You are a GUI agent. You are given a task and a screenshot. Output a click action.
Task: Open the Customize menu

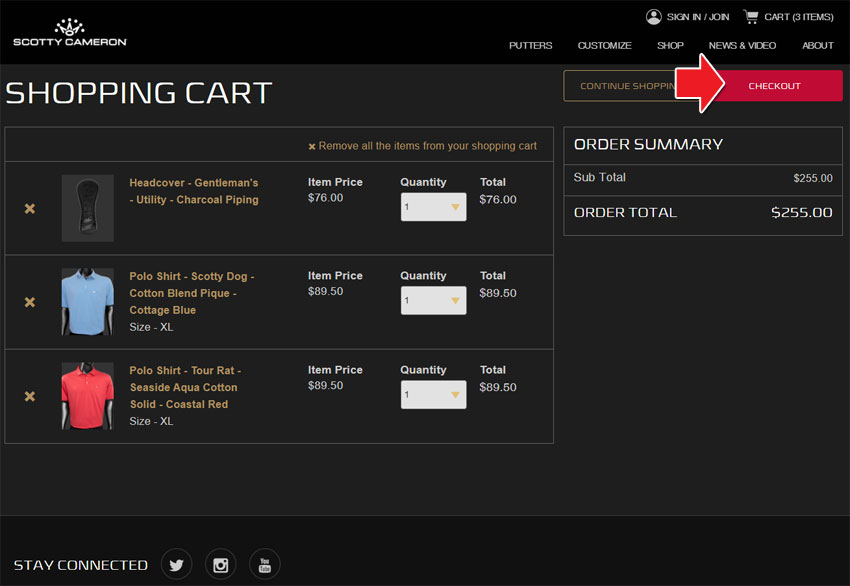(604, 46)
